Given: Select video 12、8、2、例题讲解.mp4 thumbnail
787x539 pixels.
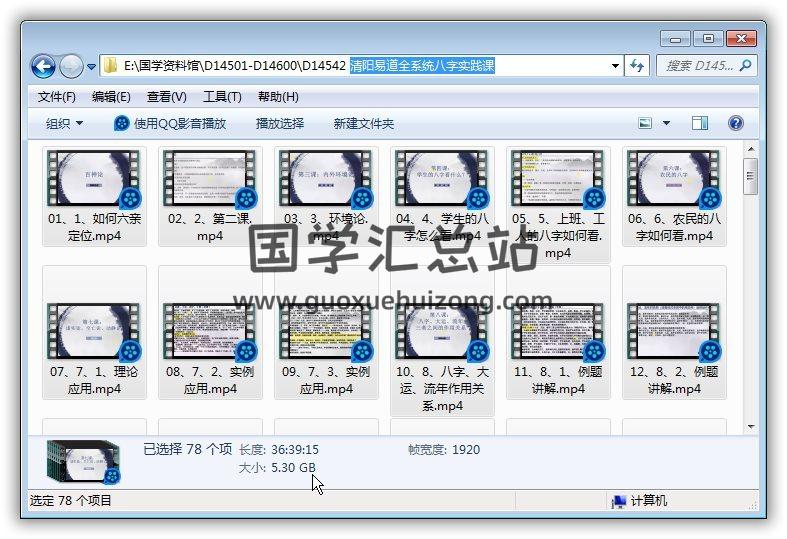Looking at the screenshot, I should 674,331.
